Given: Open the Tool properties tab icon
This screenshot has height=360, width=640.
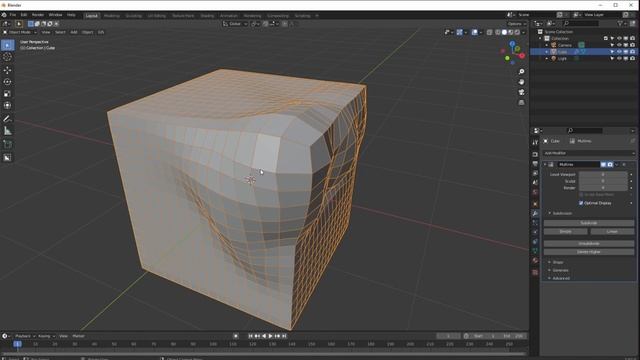Looking at the screenshot, I should tap(535, 142).
